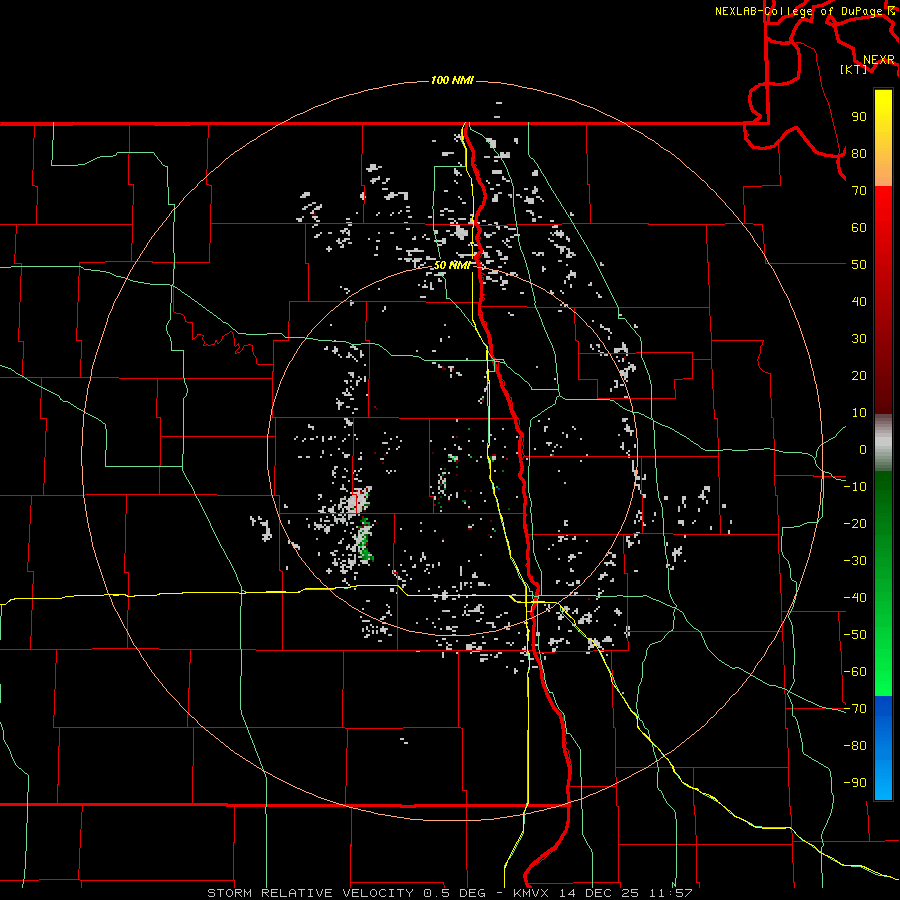The height and width of the screenshot is (900, 900).
Task: Click the "50 NMI" range ring label
Action: click(x=452, y=265)
